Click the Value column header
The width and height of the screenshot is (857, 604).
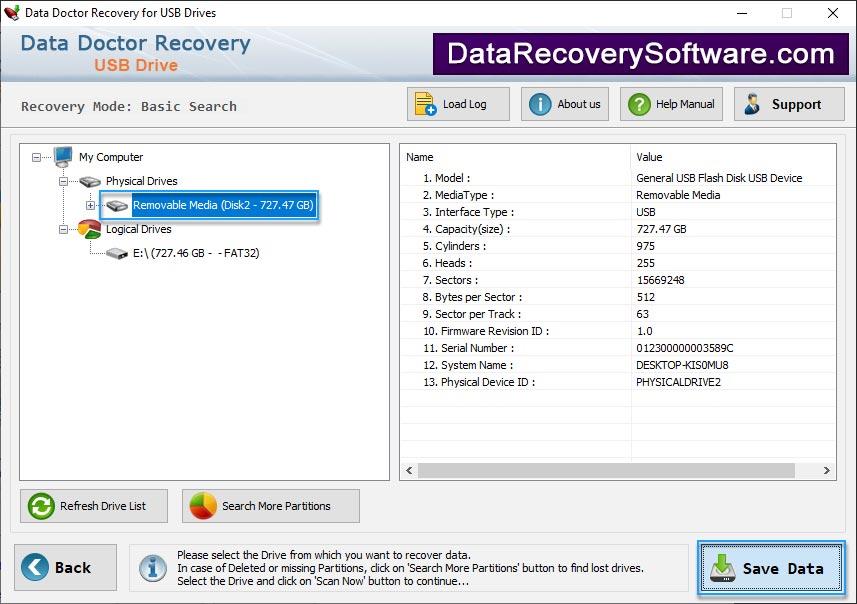733,157
